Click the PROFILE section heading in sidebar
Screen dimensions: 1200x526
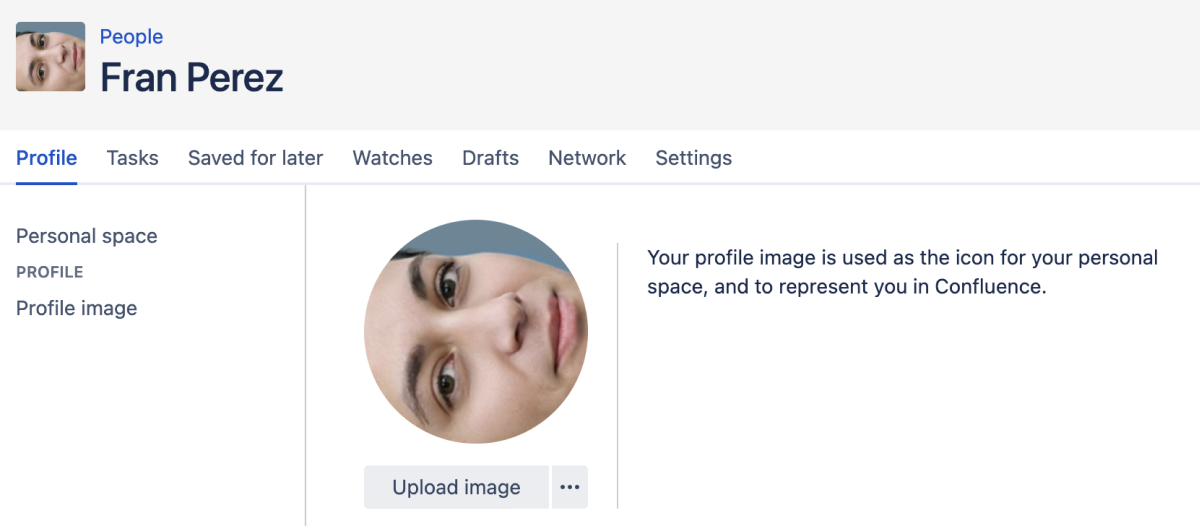click(x=50, y=272)
